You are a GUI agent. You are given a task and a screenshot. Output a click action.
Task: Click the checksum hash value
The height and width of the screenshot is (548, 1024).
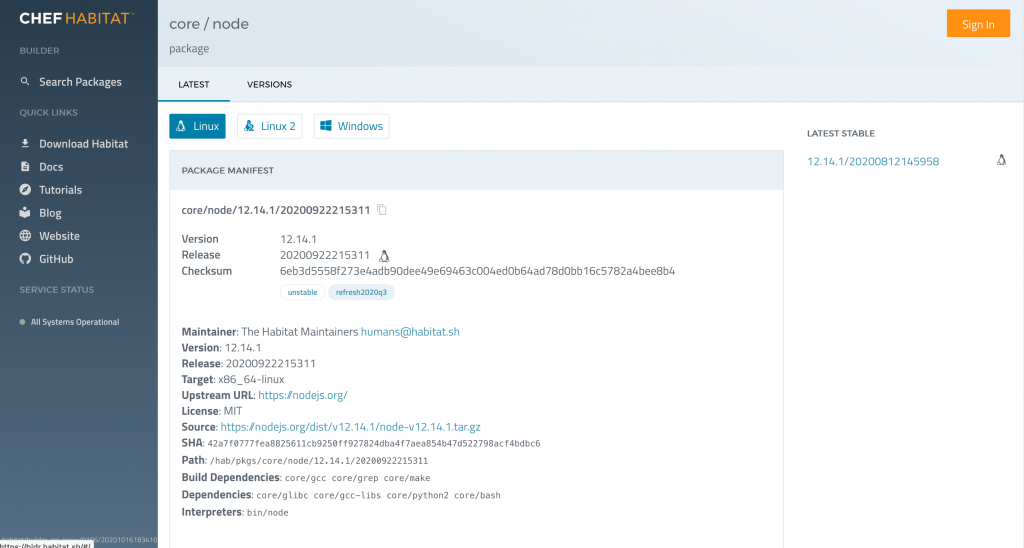click(x=477, y=271)
